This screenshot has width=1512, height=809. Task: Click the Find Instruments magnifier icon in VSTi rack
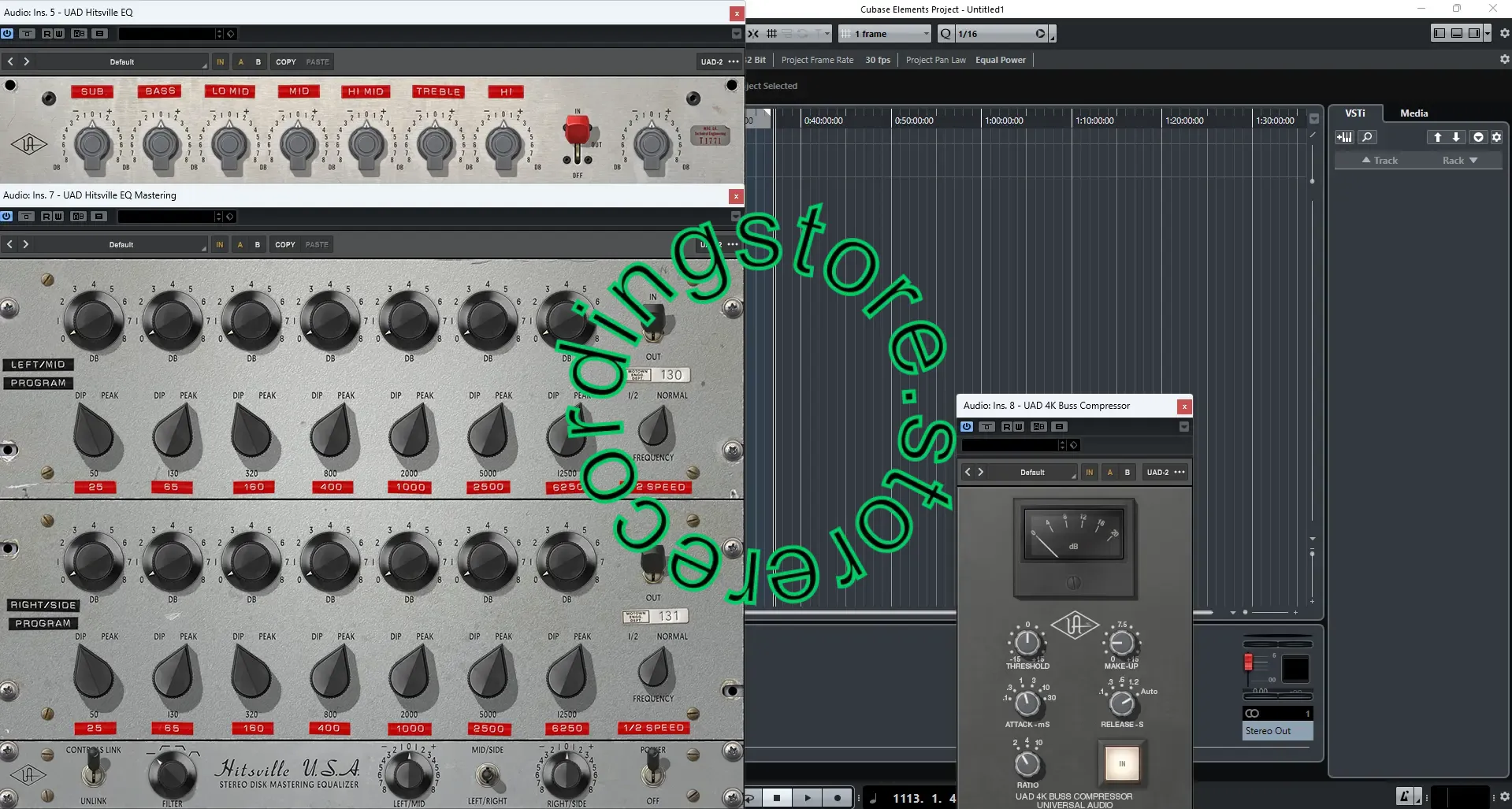1367,137
